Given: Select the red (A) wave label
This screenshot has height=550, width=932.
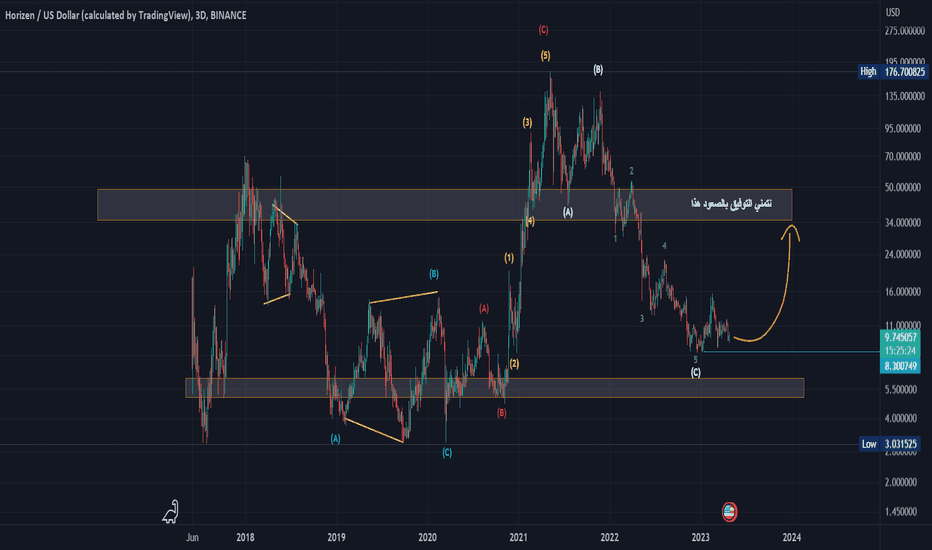Looking at the screenshot, I should [x=484, y=309].
